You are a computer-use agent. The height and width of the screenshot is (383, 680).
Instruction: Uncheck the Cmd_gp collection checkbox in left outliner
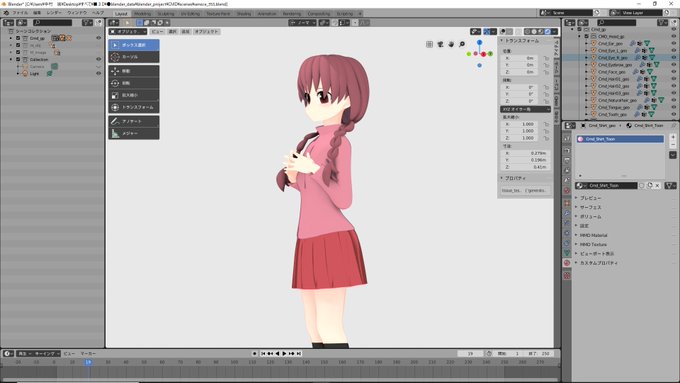click(18, 38)
